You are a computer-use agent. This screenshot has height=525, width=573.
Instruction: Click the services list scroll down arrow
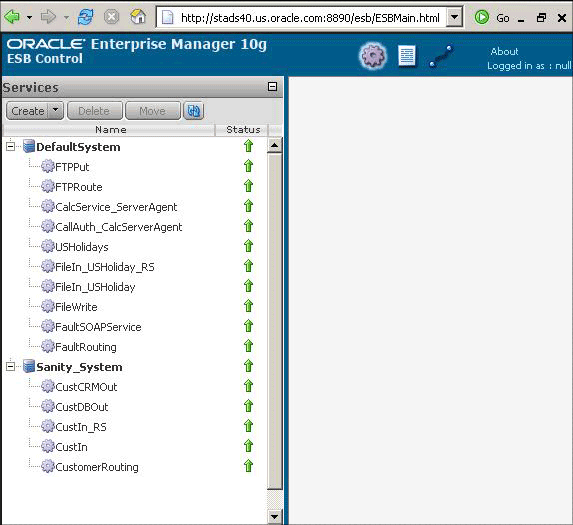pos(274,517)
